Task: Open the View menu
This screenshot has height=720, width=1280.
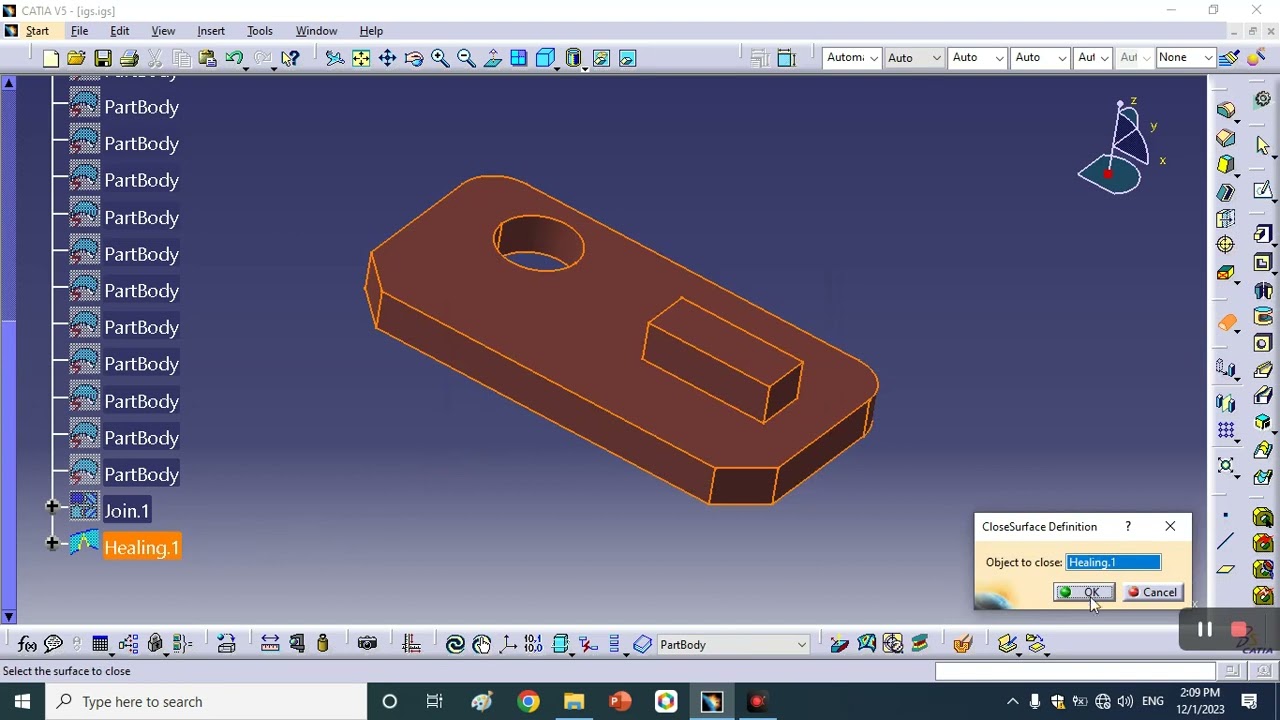Action: 162,31
